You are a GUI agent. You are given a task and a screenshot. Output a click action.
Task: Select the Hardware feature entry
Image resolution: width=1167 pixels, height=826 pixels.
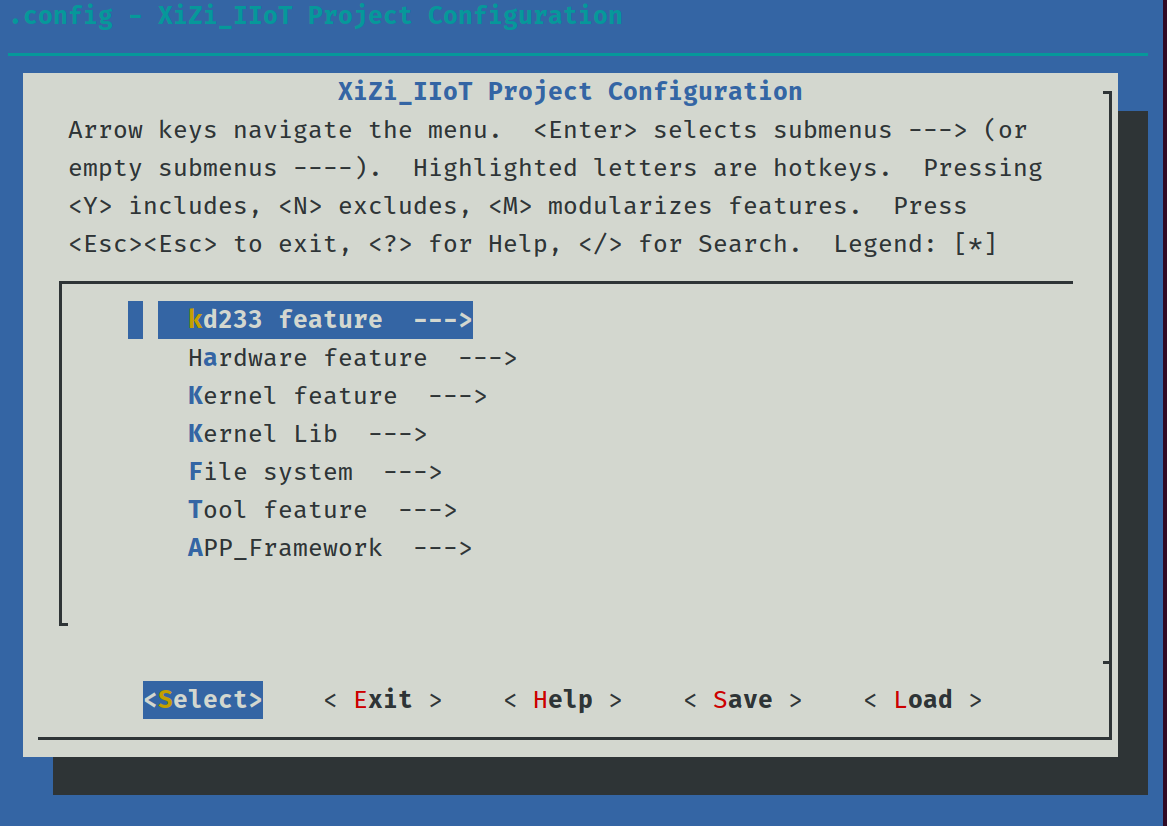click(307, 358)
